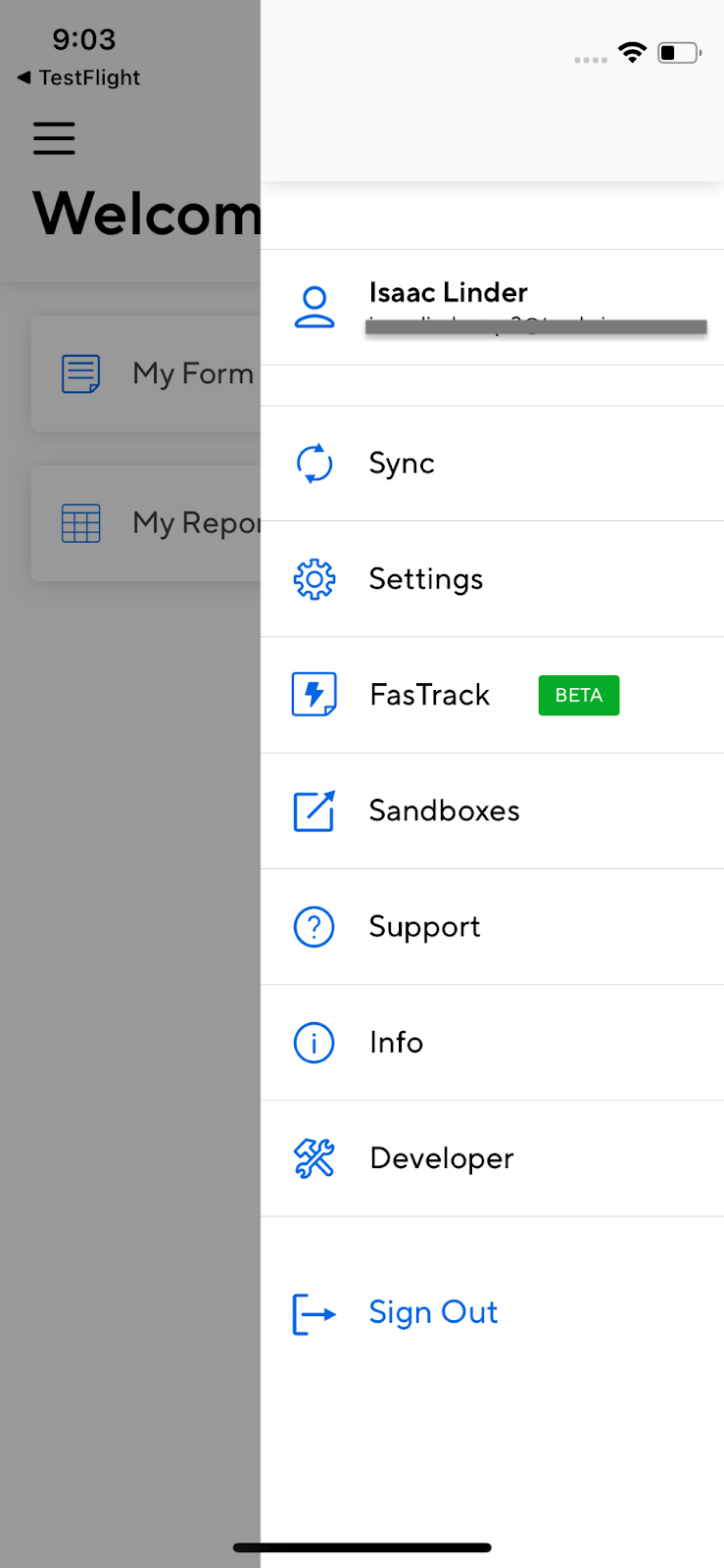The image size is (724, 1568).
Task: Tap the FasTrack lightning bolt icon
Action: 314,695
